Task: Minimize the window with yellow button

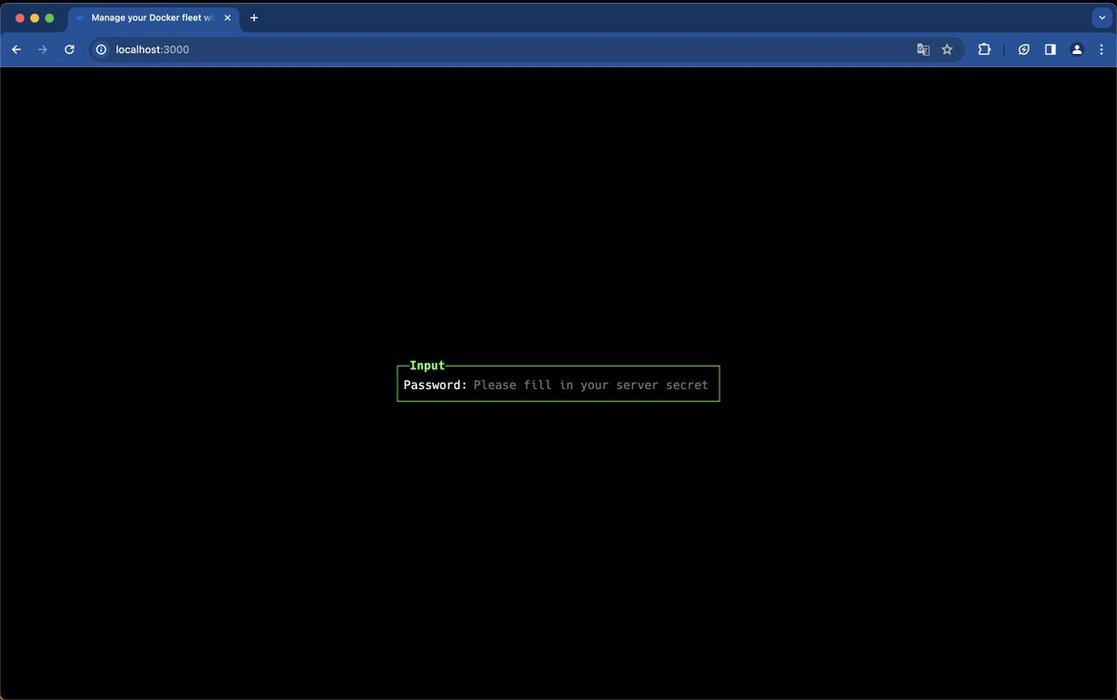Action: pos(35,18)
